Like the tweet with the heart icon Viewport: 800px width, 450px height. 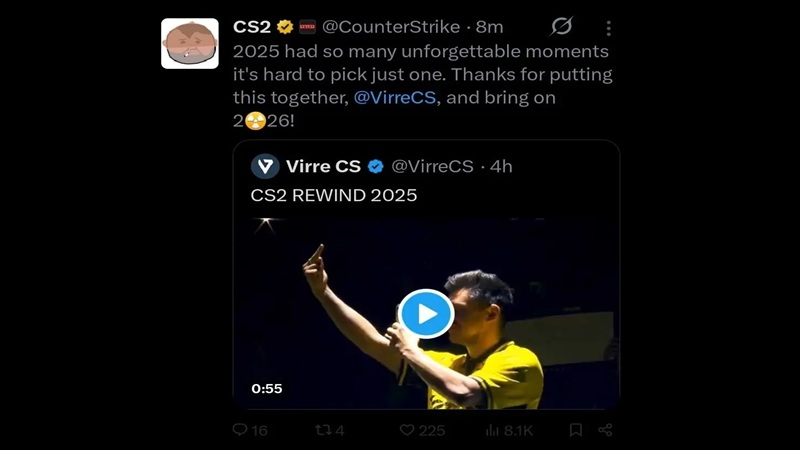click(x=407, y=430)
